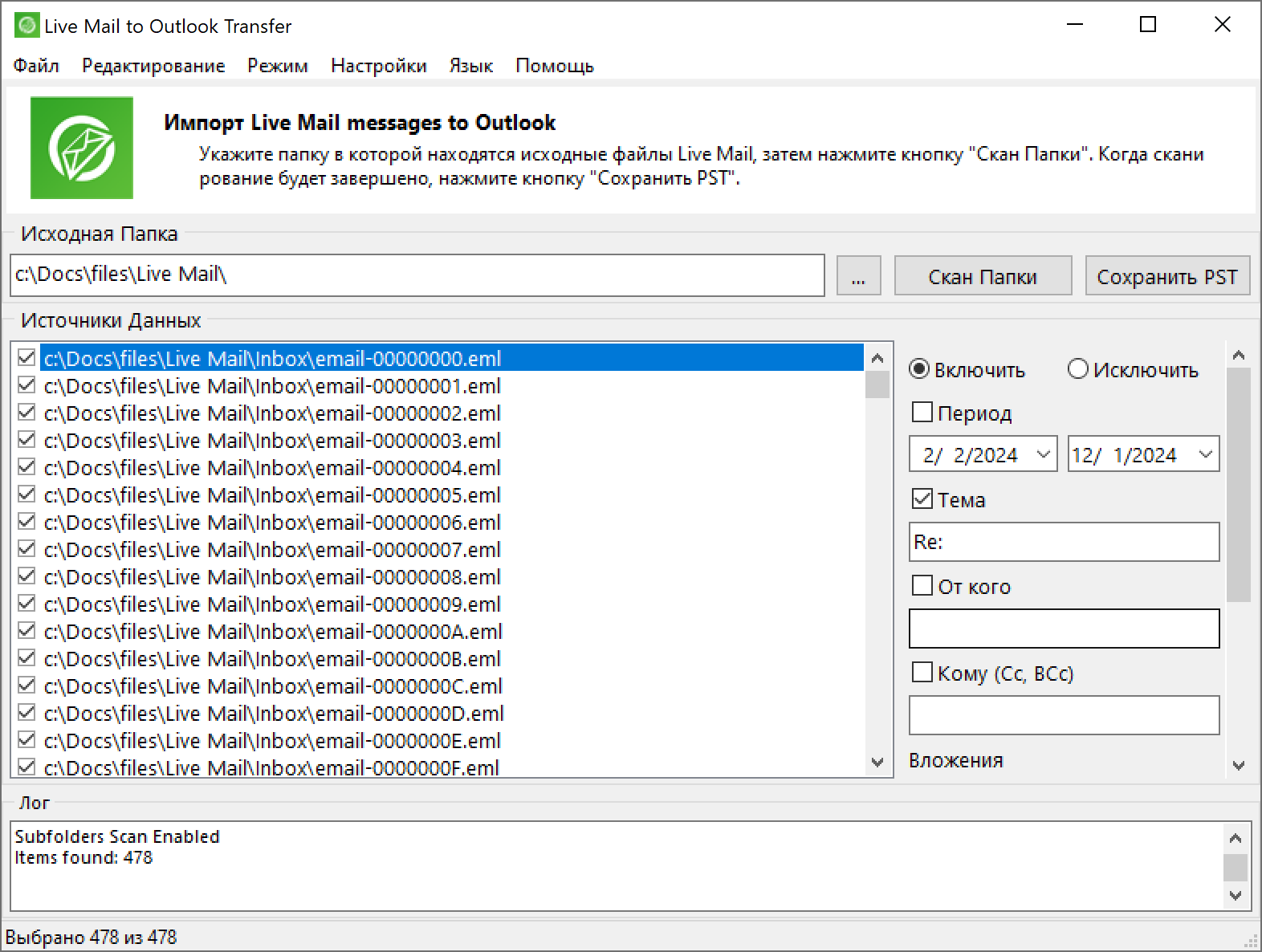Uncheck email-00000001.eml checkbox
The image size is (1262, 952).
click(26, 384)
